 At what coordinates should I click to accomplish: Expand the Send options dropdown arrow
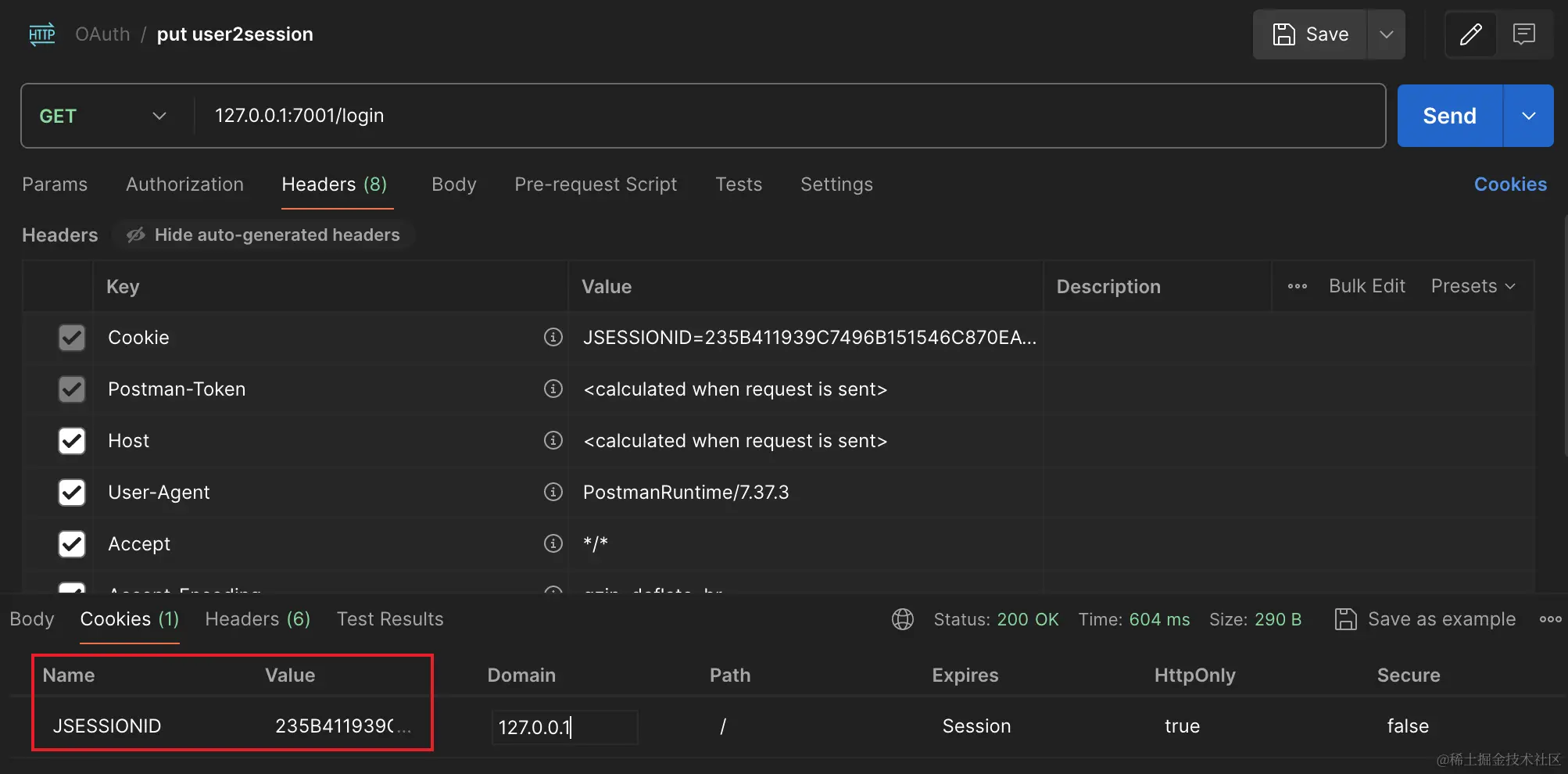click(x=1528, y=116)
